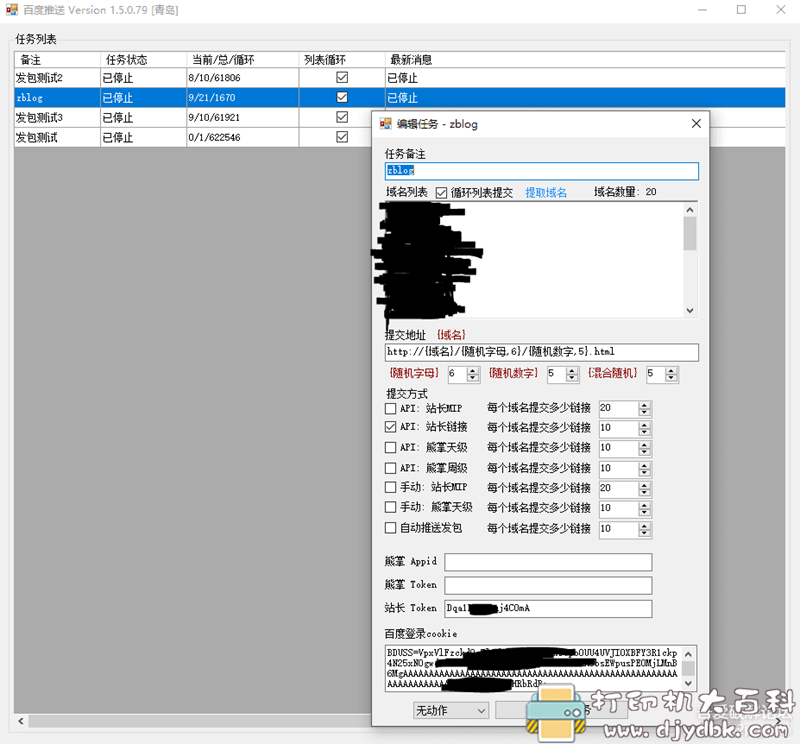Toggle 列表循环 checkbox for 发包测试 row
Screen dimensions: 800x744
(342, 137)
